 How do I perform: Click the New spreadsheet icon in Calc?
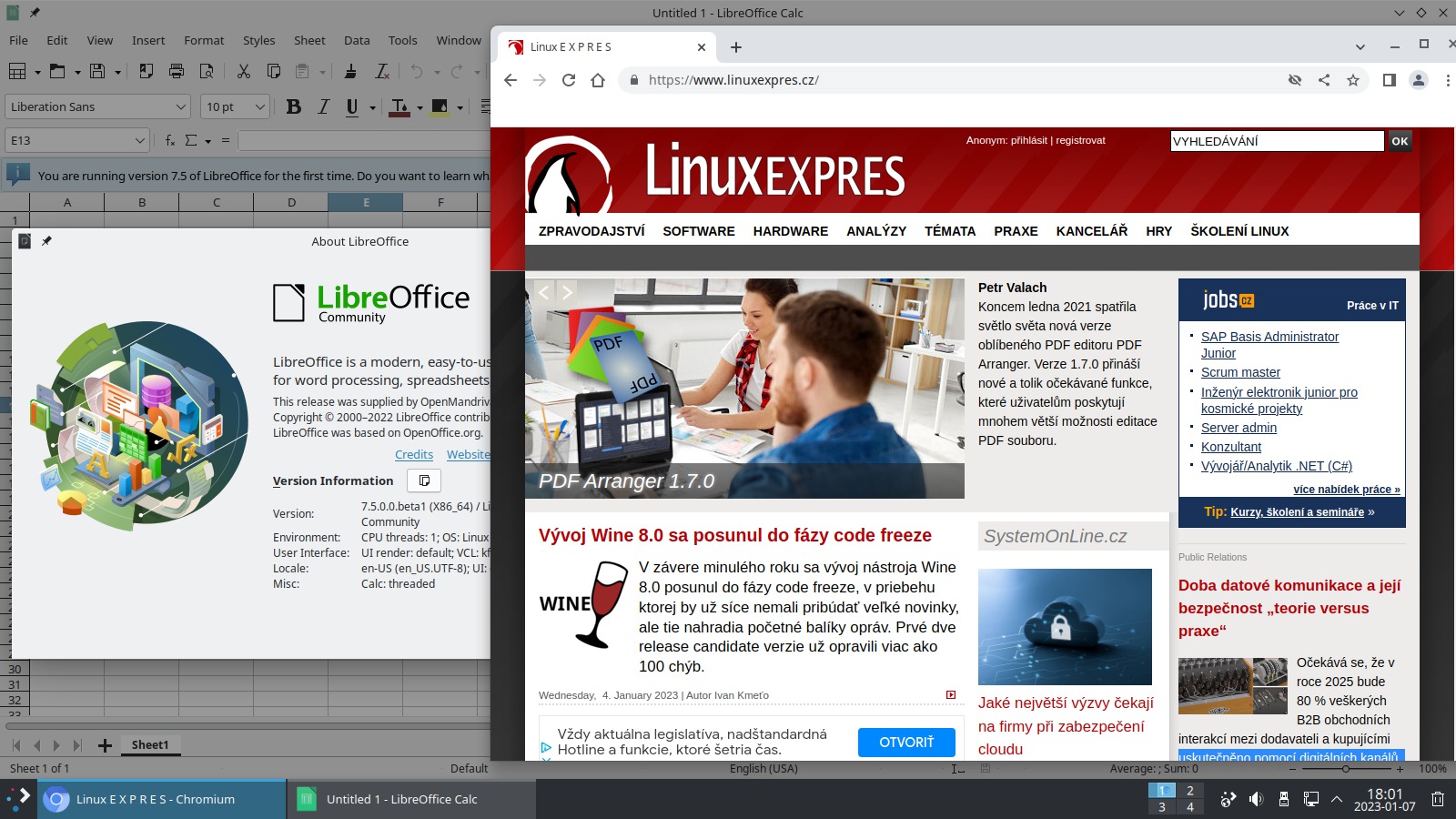17,71
